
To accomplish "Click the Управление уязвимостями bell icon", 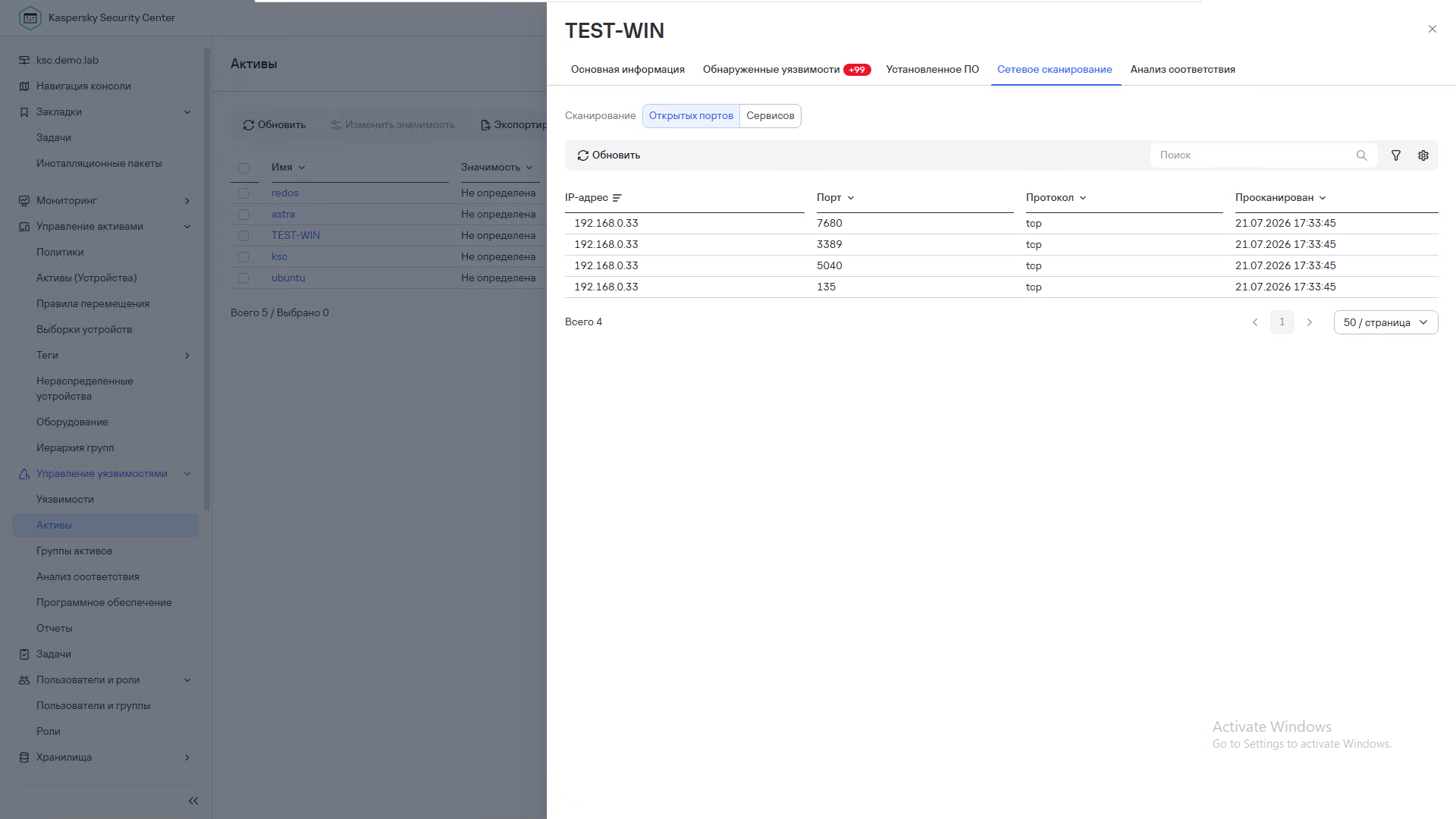I will click(24, 474).
